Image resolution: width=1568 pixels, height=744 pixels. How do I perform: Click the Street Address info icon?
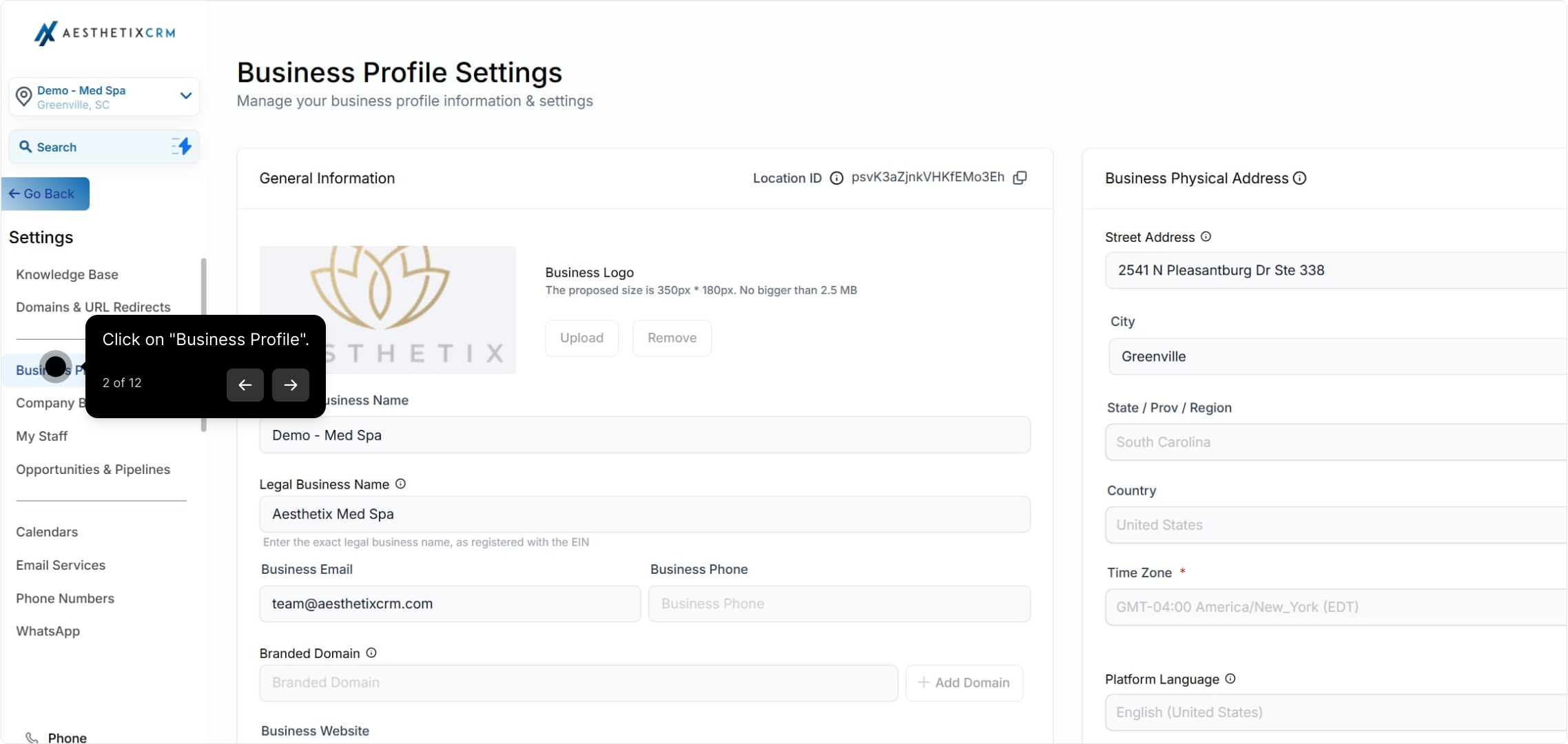tap(1206, 237)
